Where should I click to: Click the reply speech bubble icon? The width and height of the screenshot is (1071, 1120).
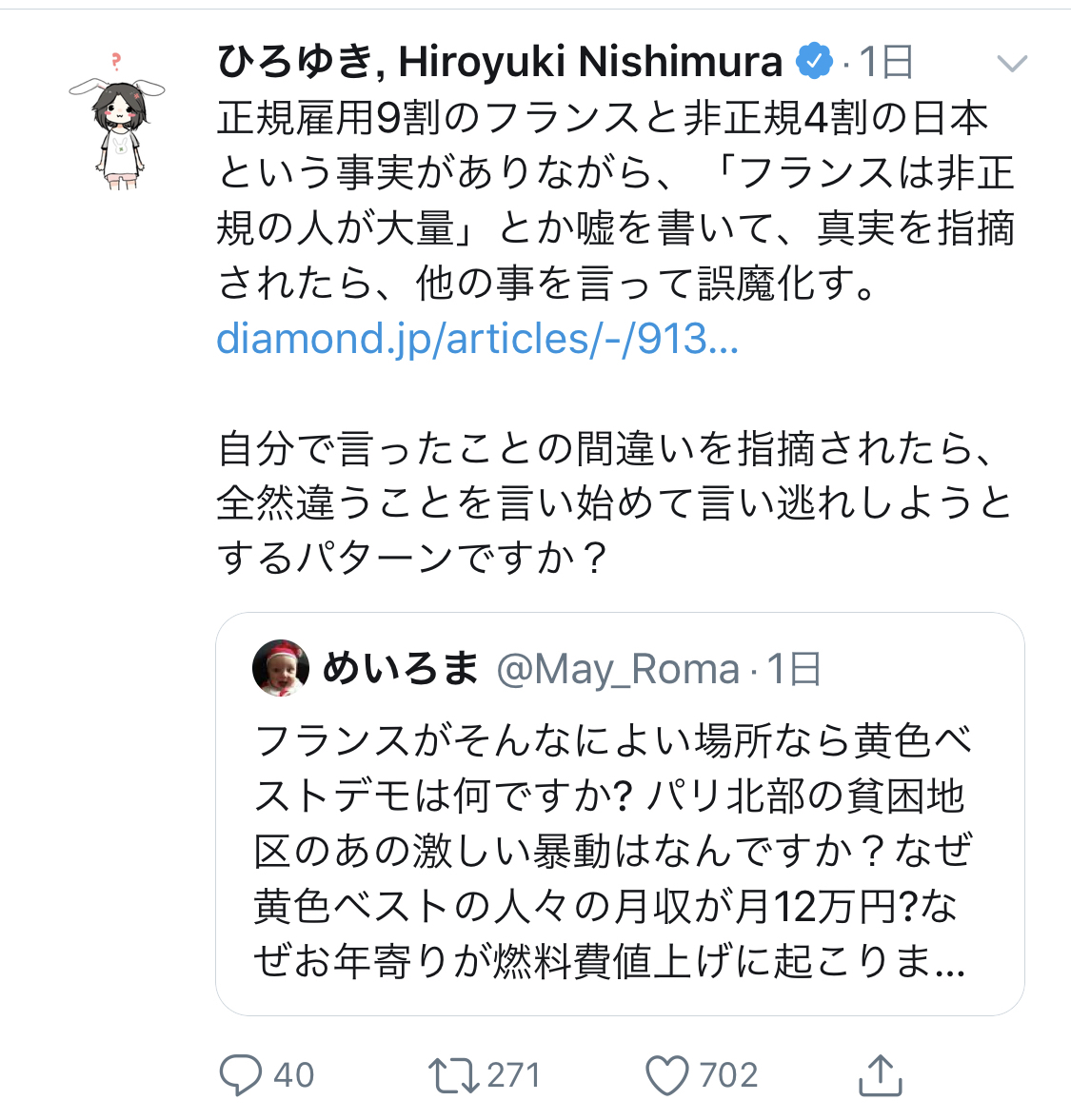239,1075
